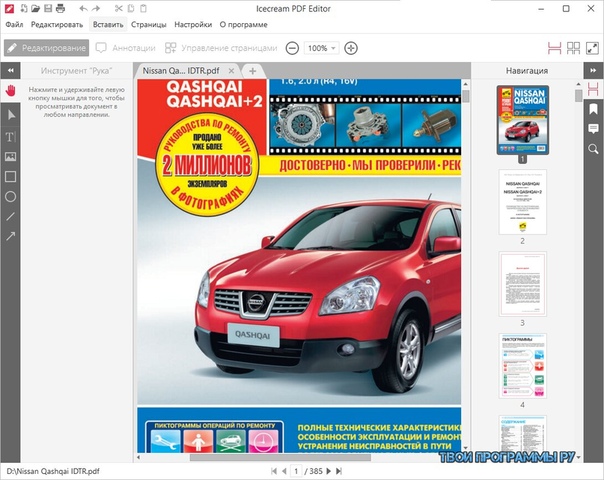Enter full screen mode
This screenshot has width=604, height=480.
[x=592, y=48]
